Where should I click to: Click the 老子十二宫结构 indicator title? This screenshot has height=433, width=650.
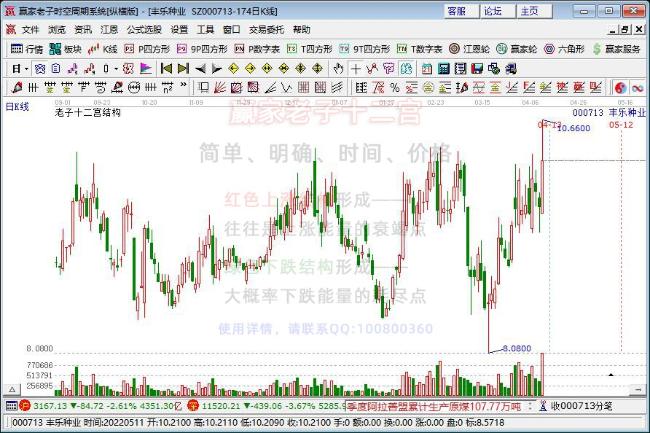87,112
